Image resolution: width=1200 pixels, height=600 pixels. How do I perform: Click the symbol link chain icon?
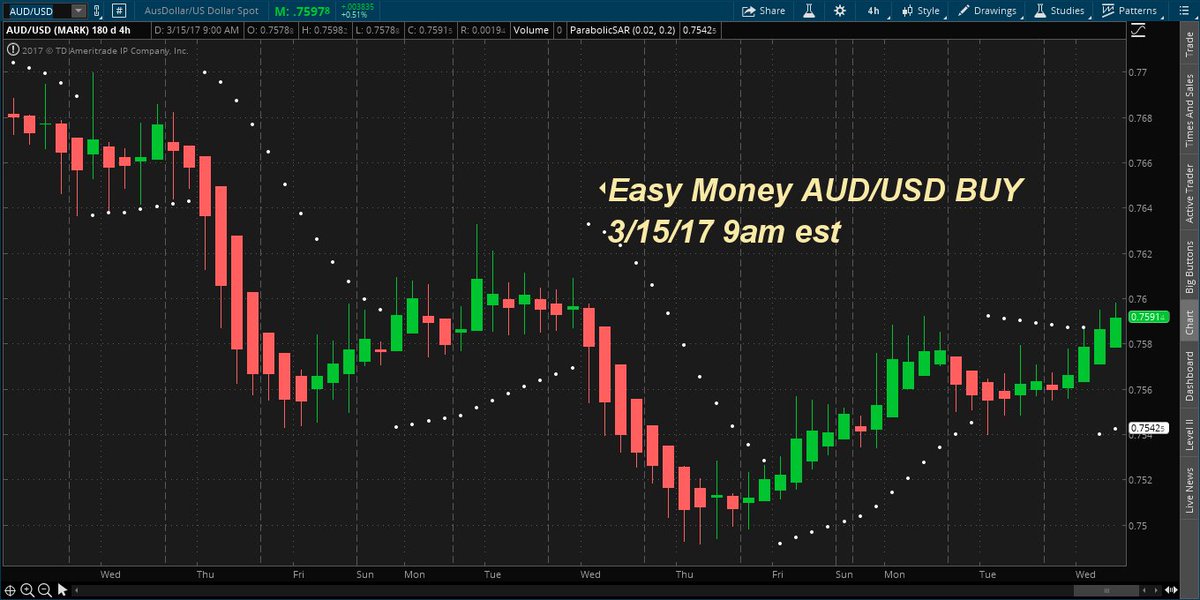(x=95, y=11)
